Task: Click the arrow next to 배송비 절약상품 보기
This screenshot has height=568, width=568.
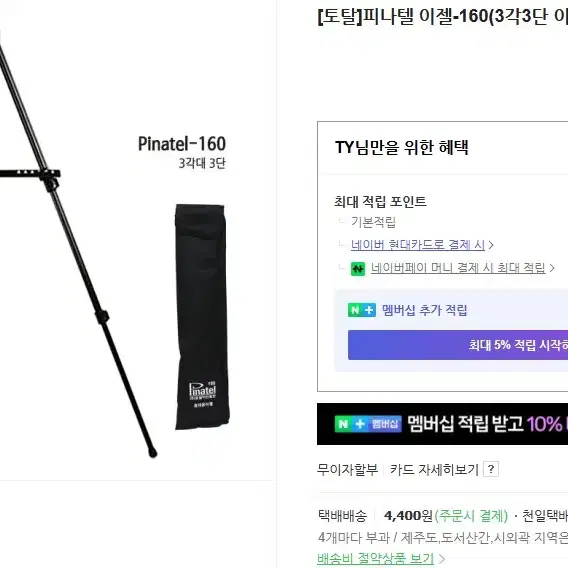Action: pos(442,558)
